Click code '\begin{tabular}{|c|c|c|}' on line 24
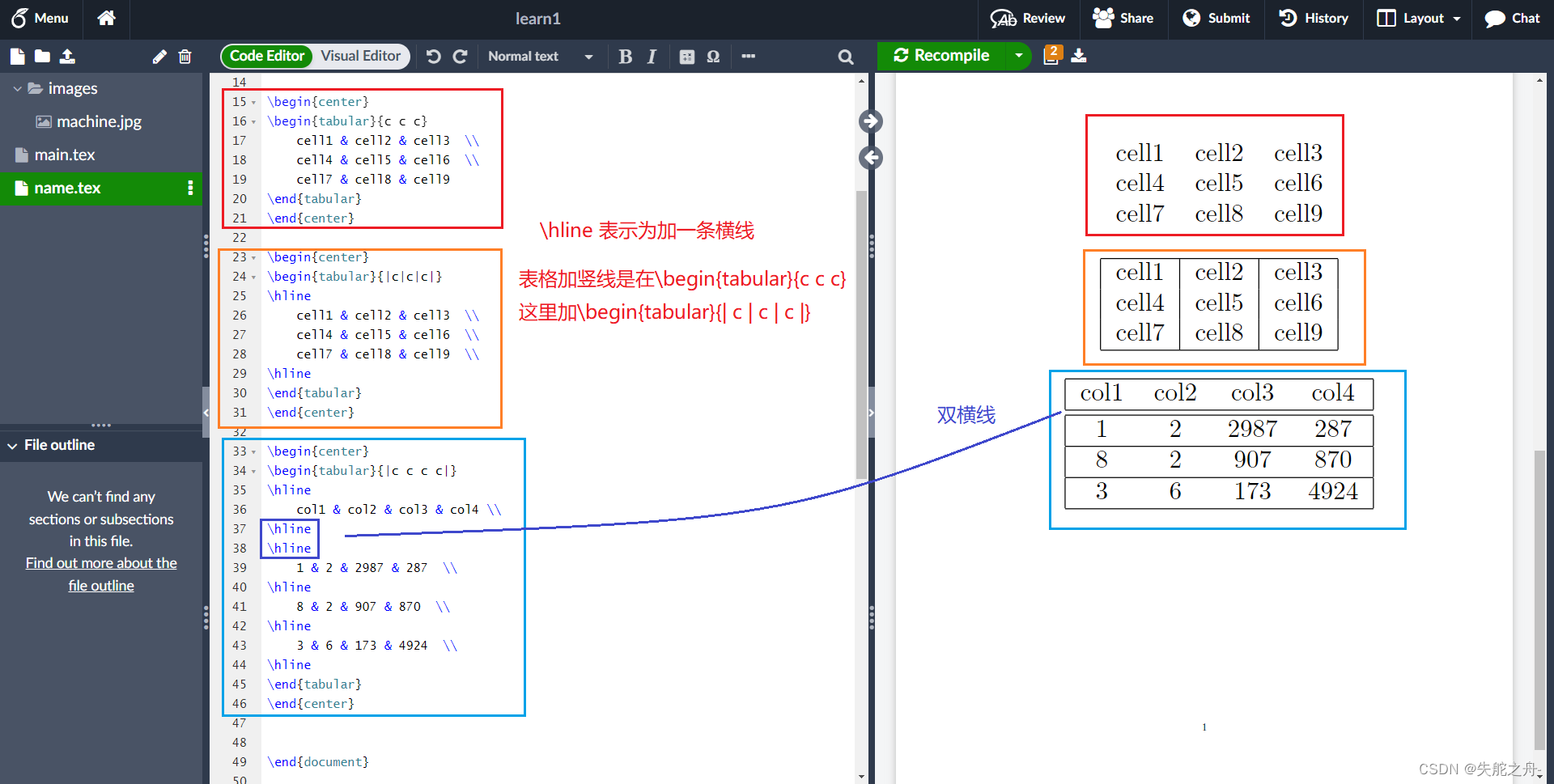 355,276
